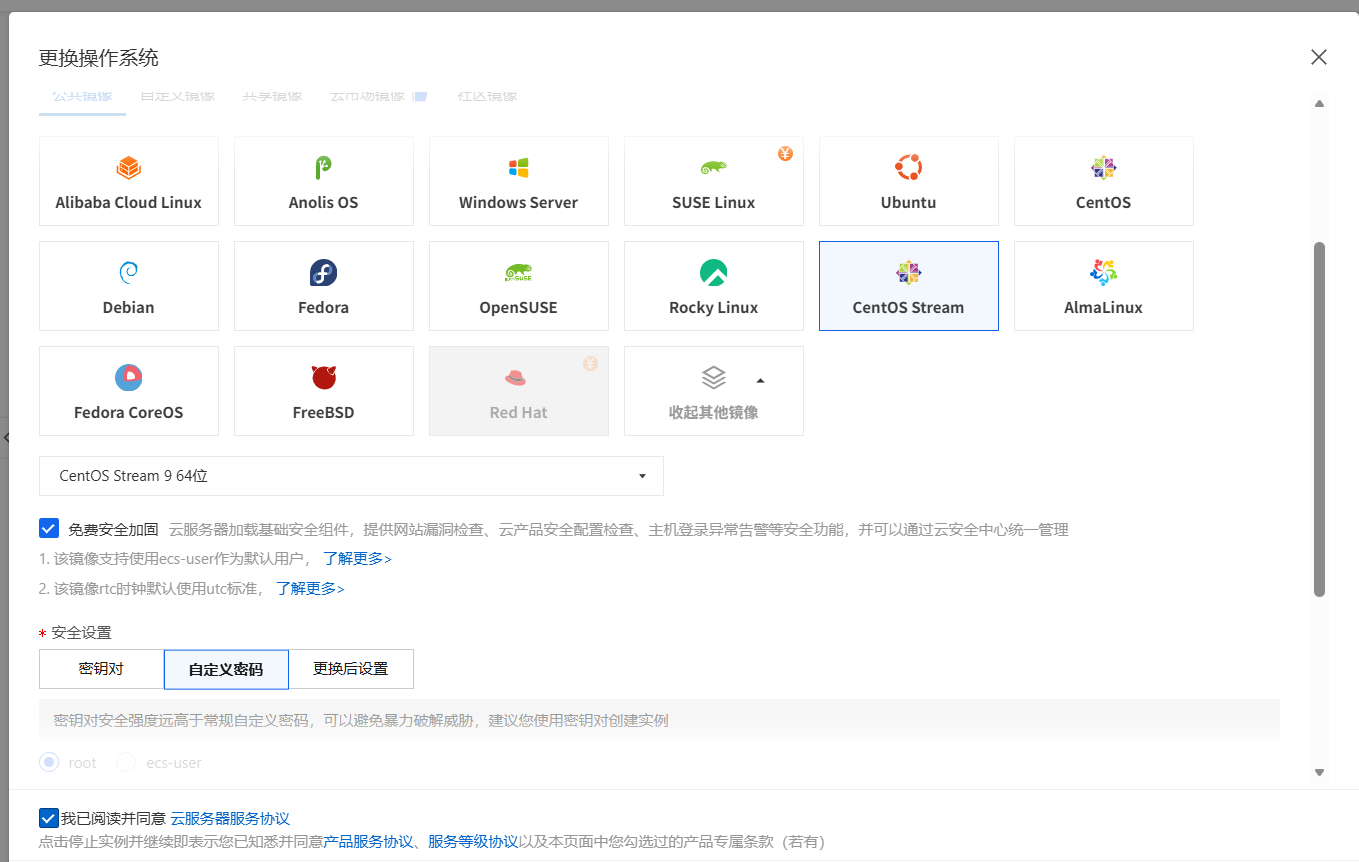
Task: Choose the Anolis OS logo
Action: click(323, 167)
